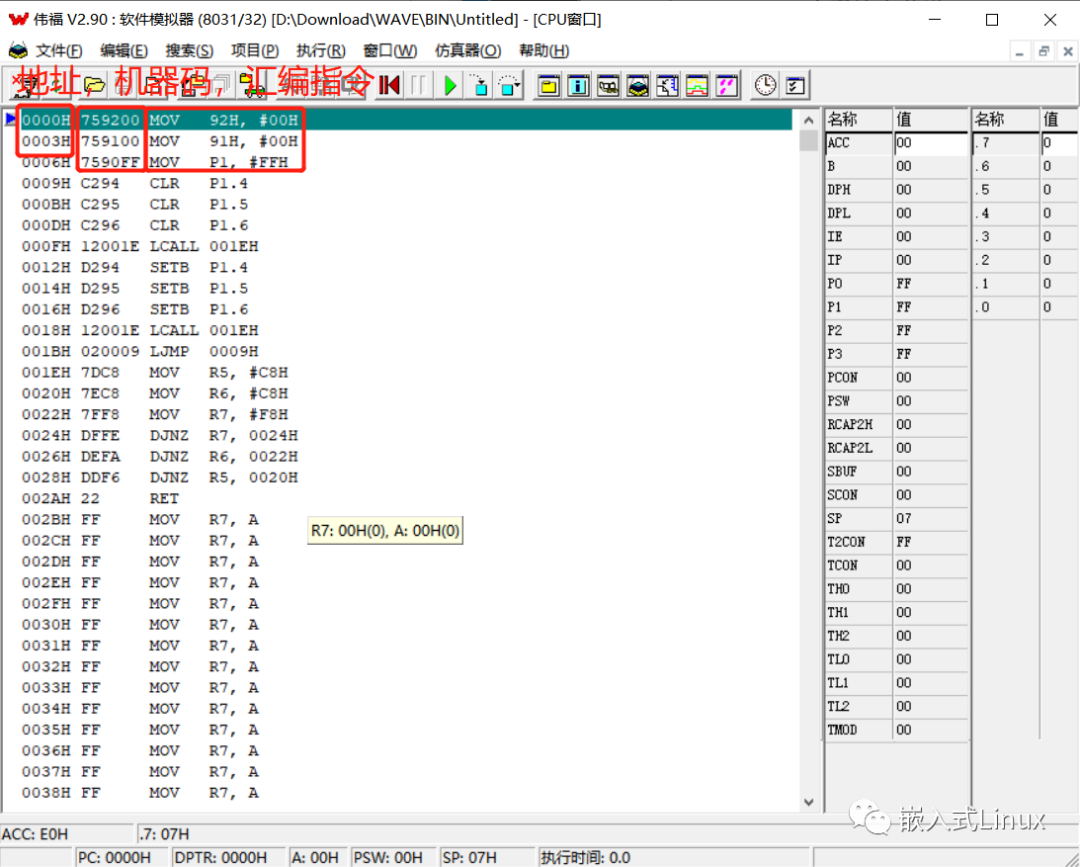Click the SP: 07H status bar field
The image size is (1080, 867).
tap(487, 858)
